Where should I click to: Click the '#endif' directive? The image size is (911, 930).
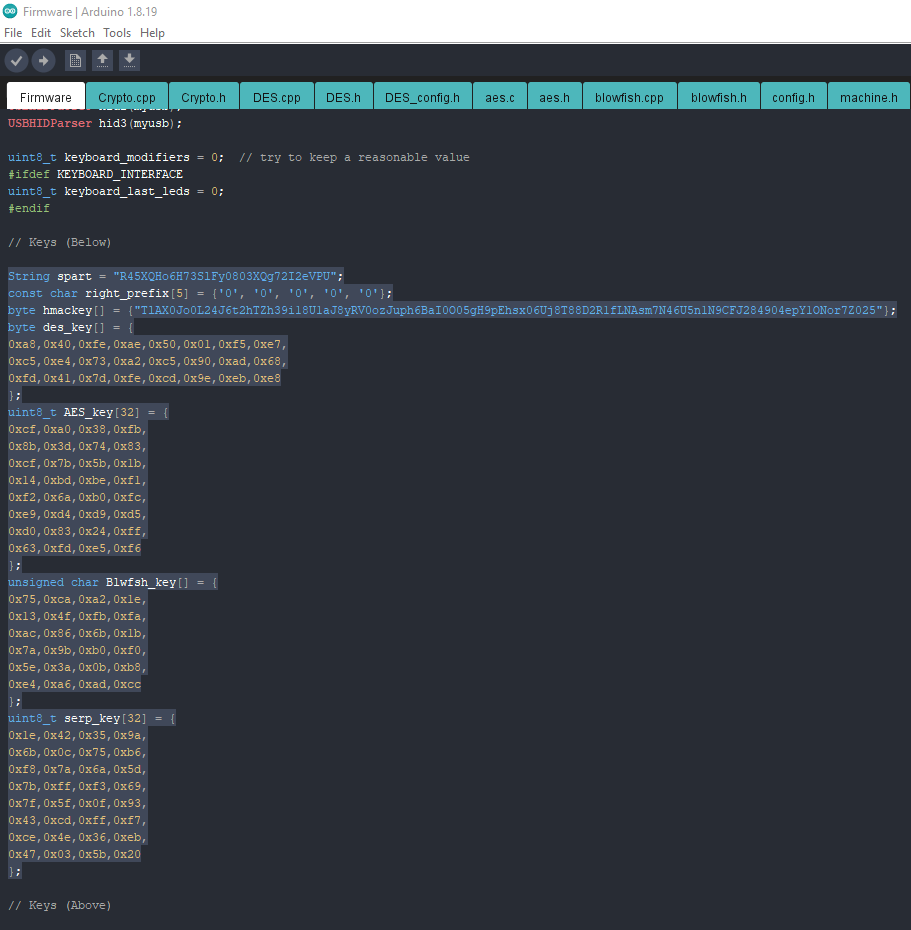pyautogui.click(x=28, y=209)
